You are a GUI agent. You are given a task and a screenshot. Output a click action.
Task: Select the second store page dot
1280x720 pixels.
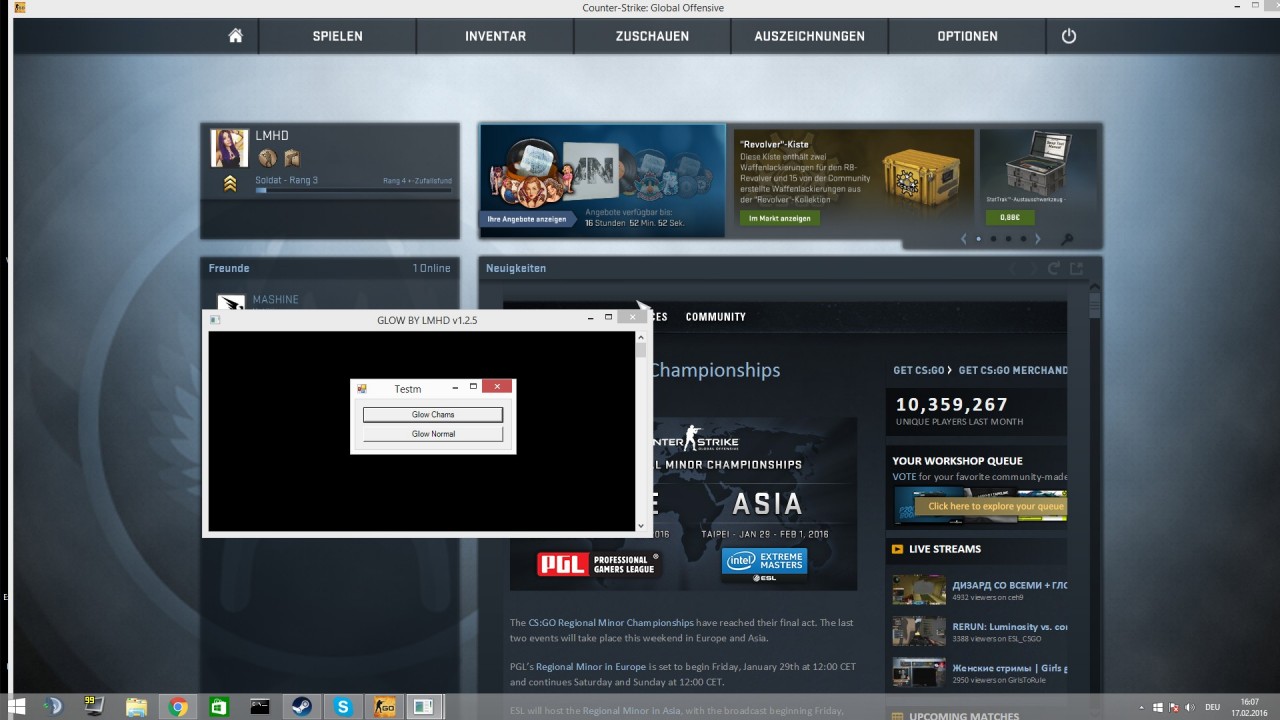pyautogui.click(x=993, y=239)
